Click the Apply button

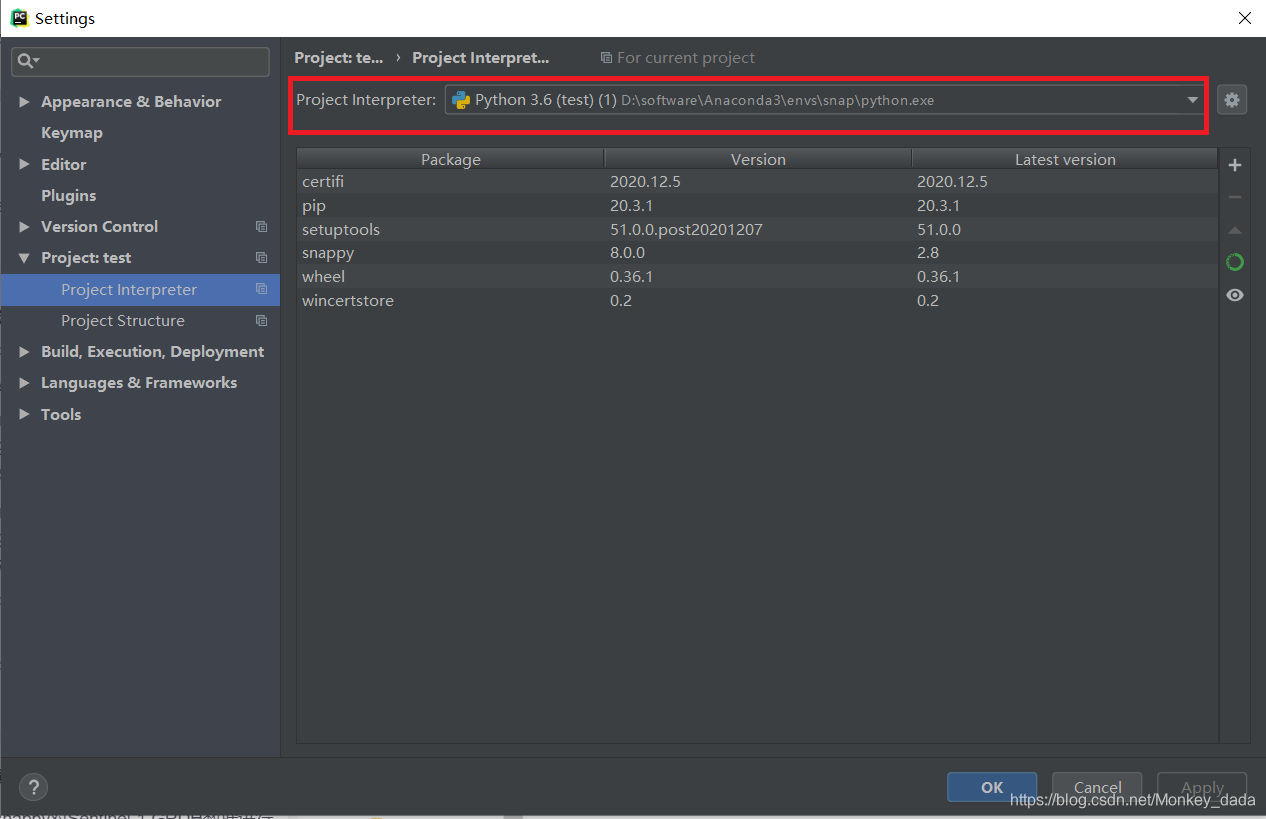pyautogui.click(x=1202, y=787)
